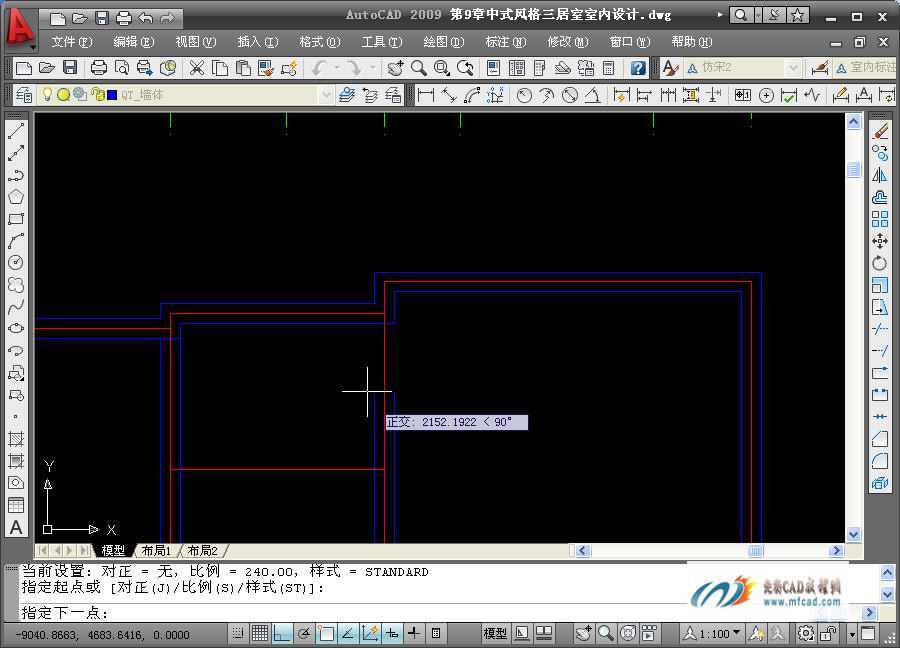Open the QT_墙体 layer dropdown
The width and height of the screenshot is (900, 648).
[x=325, y=95]
